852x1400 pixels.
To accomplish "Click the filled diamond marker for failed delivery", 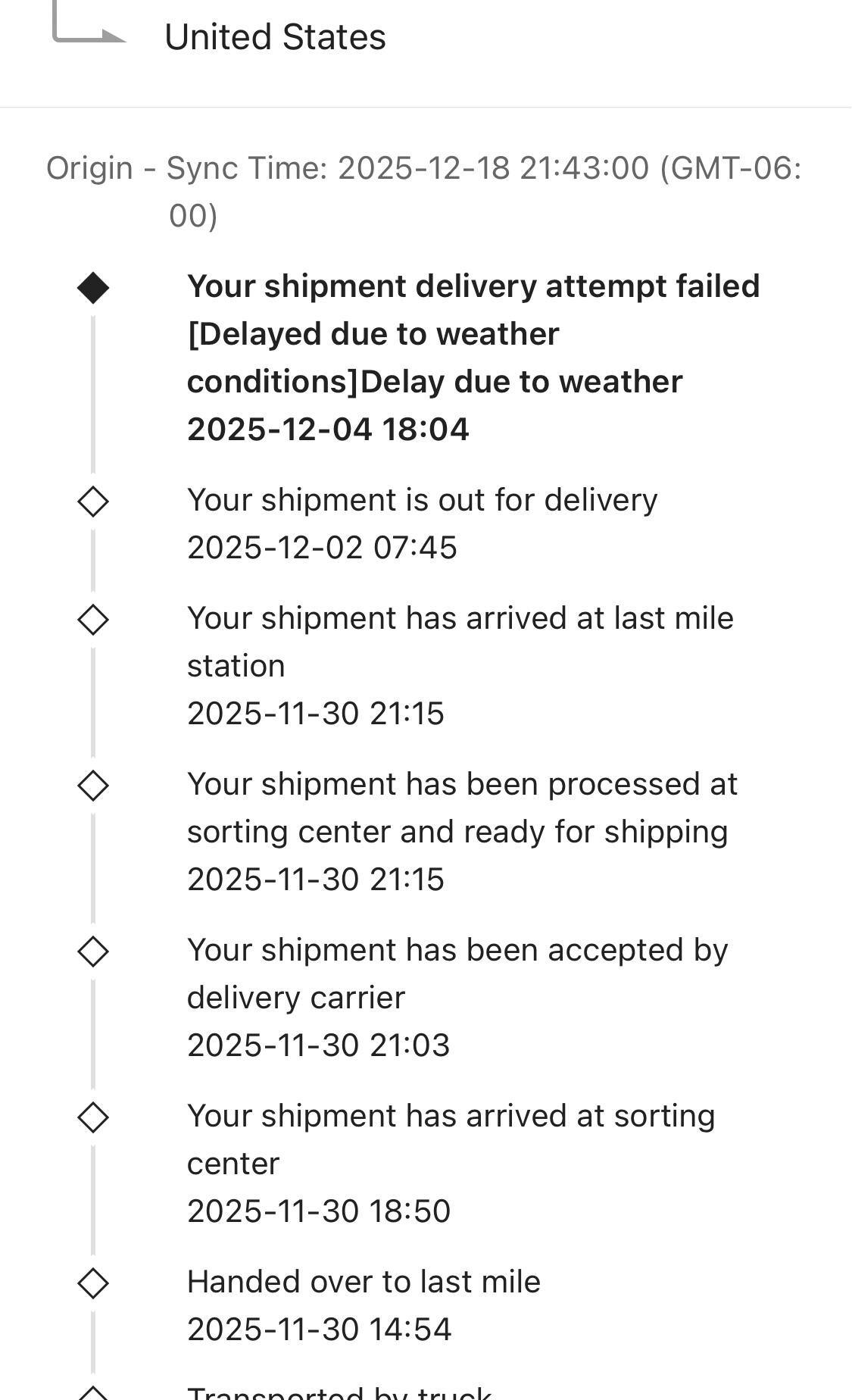I will (93, 288).
